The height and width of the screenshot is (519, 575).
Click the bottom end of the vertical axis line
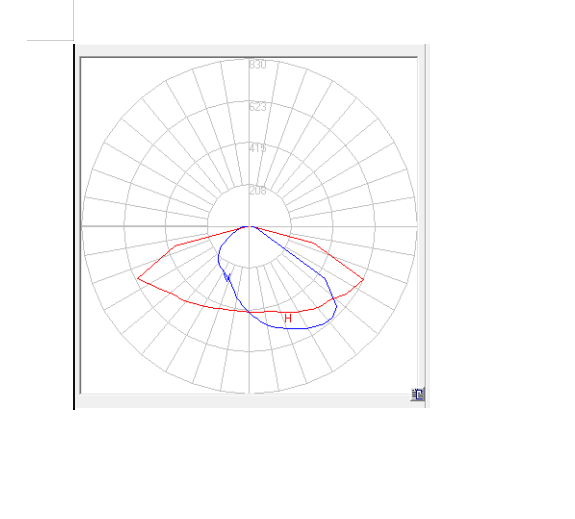point(249,392)
